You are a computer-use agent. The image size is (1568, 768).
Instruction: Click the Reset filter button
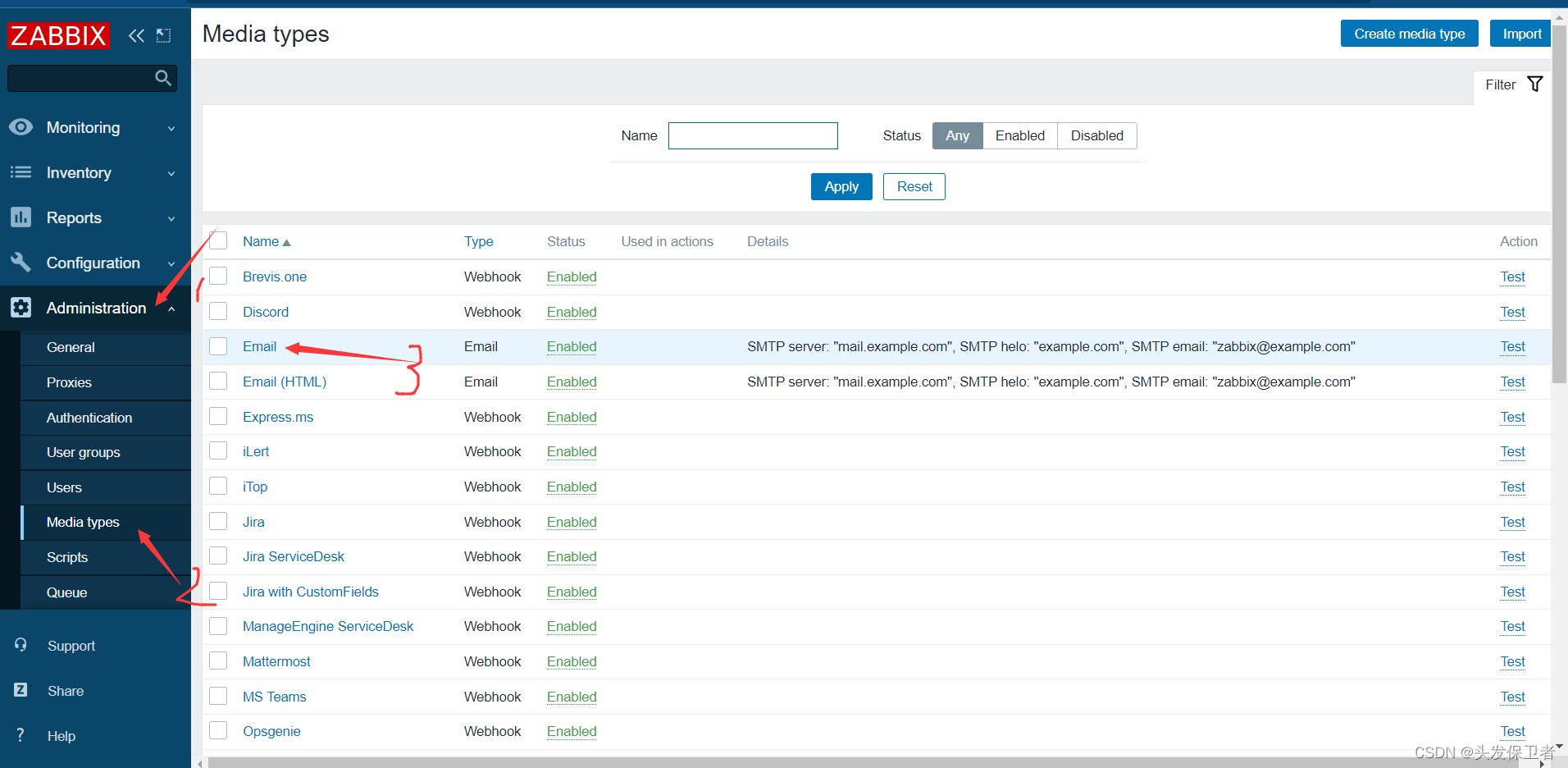(x=914, y=186)
